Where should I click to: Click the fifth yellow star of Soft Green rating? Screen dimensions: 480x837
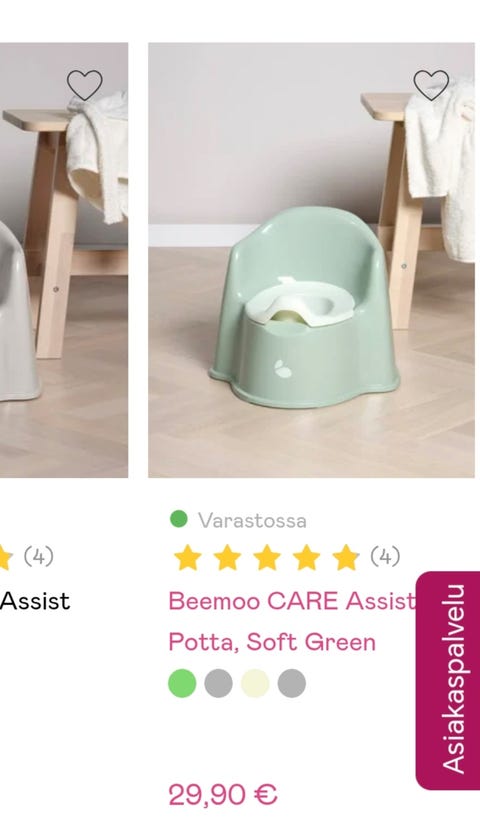click(346, 557)
